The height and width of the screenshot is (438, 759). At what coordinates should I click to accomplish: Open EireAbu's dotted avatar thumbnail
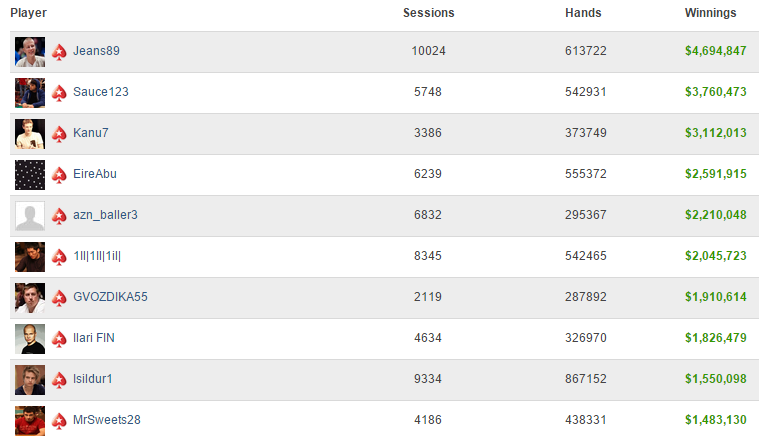(30, 175)
